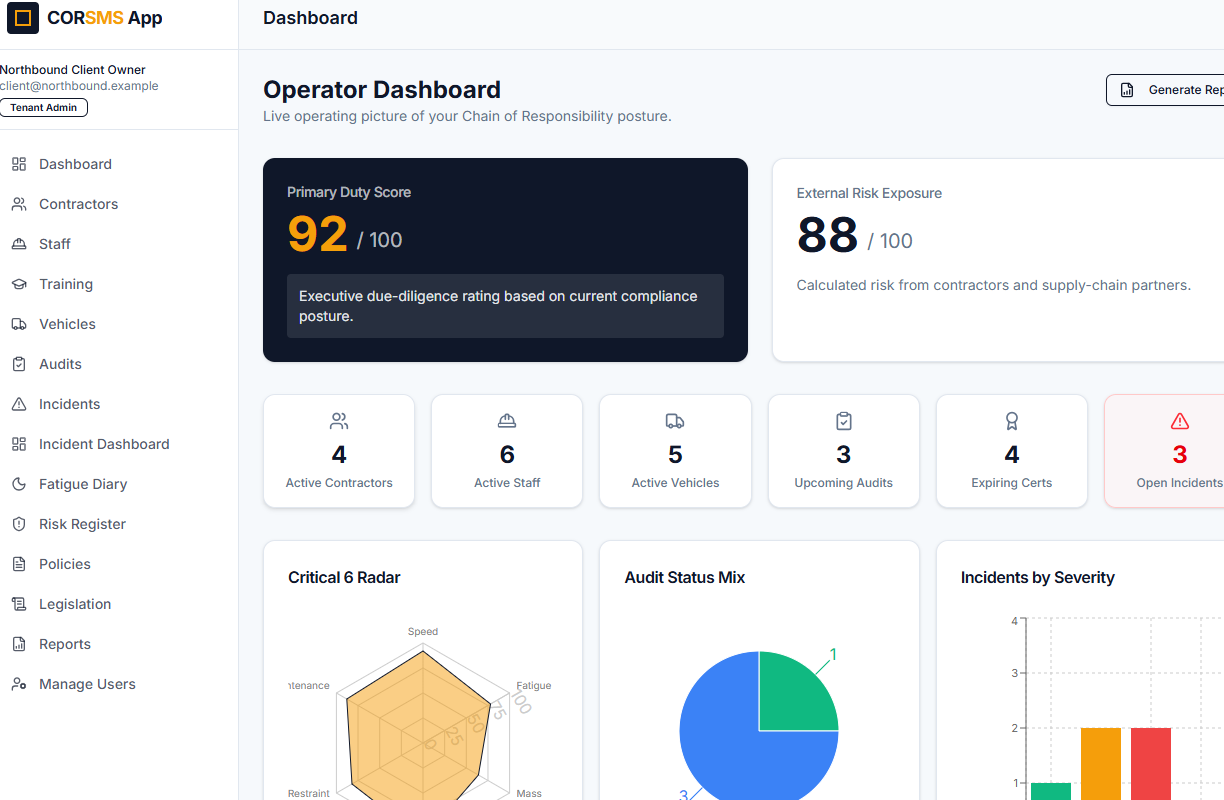Click the External Risk Exposure card

click(x=998, y=260)
